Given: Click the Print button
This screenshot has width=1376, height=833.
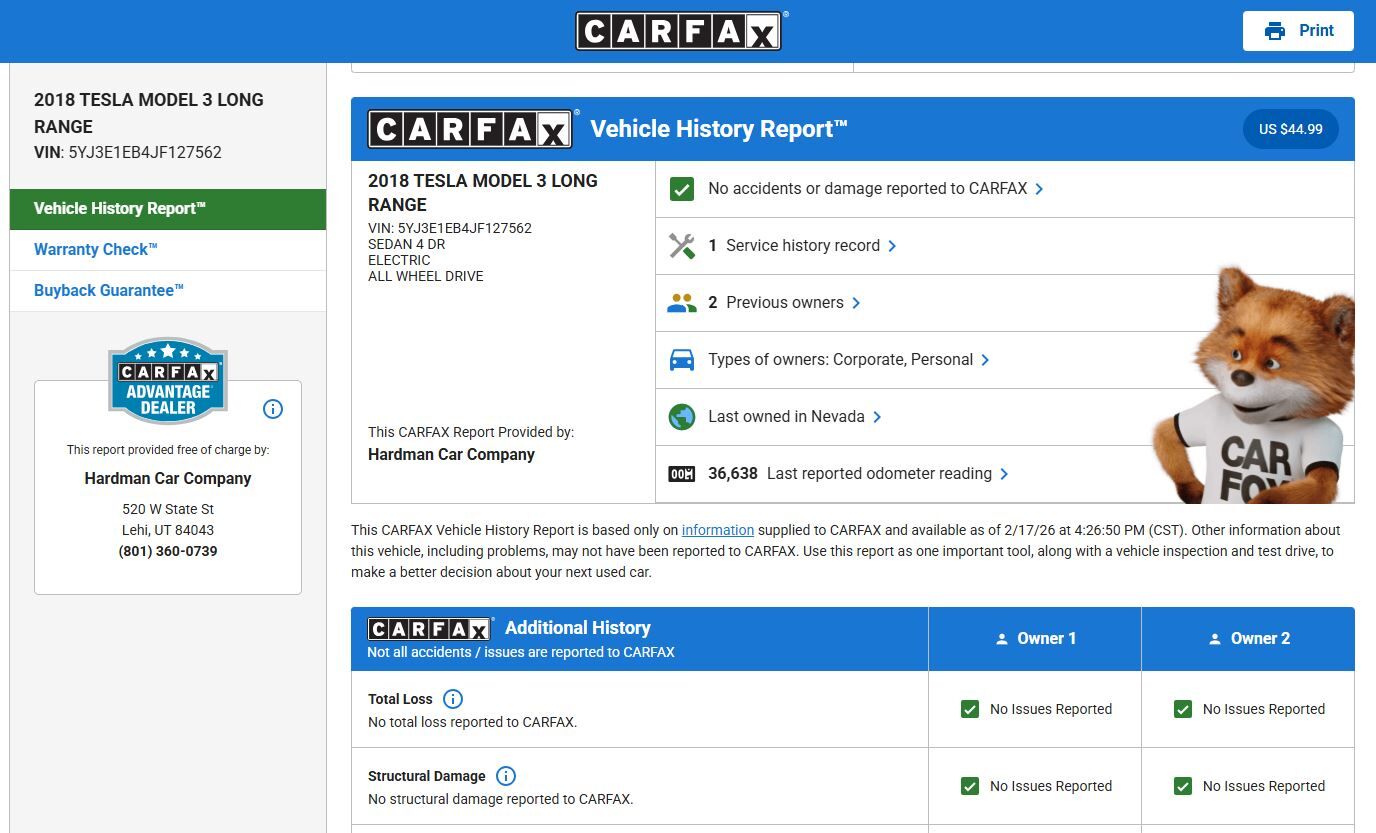Looking at the screenshot, I should 1298,31.
